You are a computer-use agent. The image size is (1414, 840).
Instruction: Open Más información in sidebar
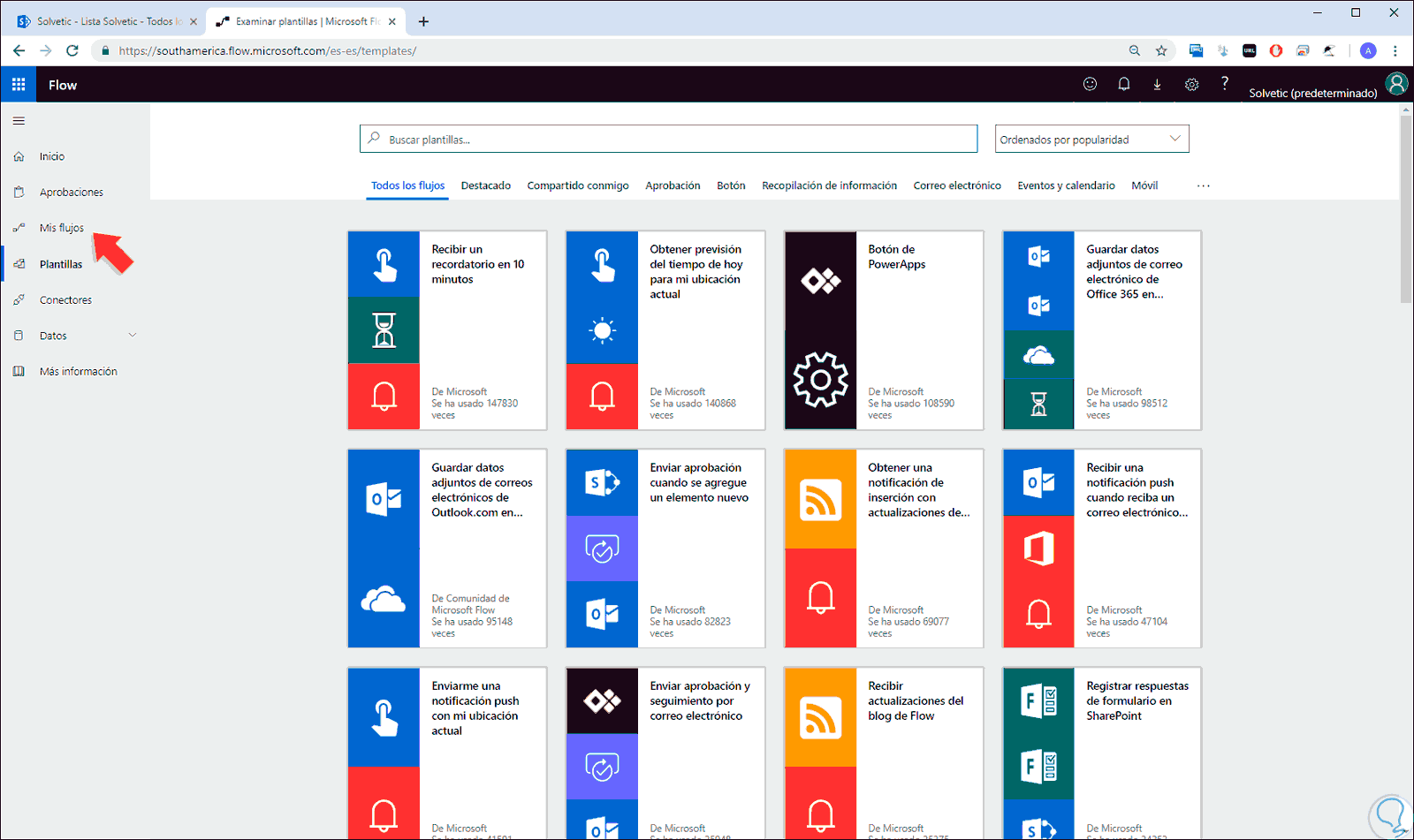(x=79, y=372)
